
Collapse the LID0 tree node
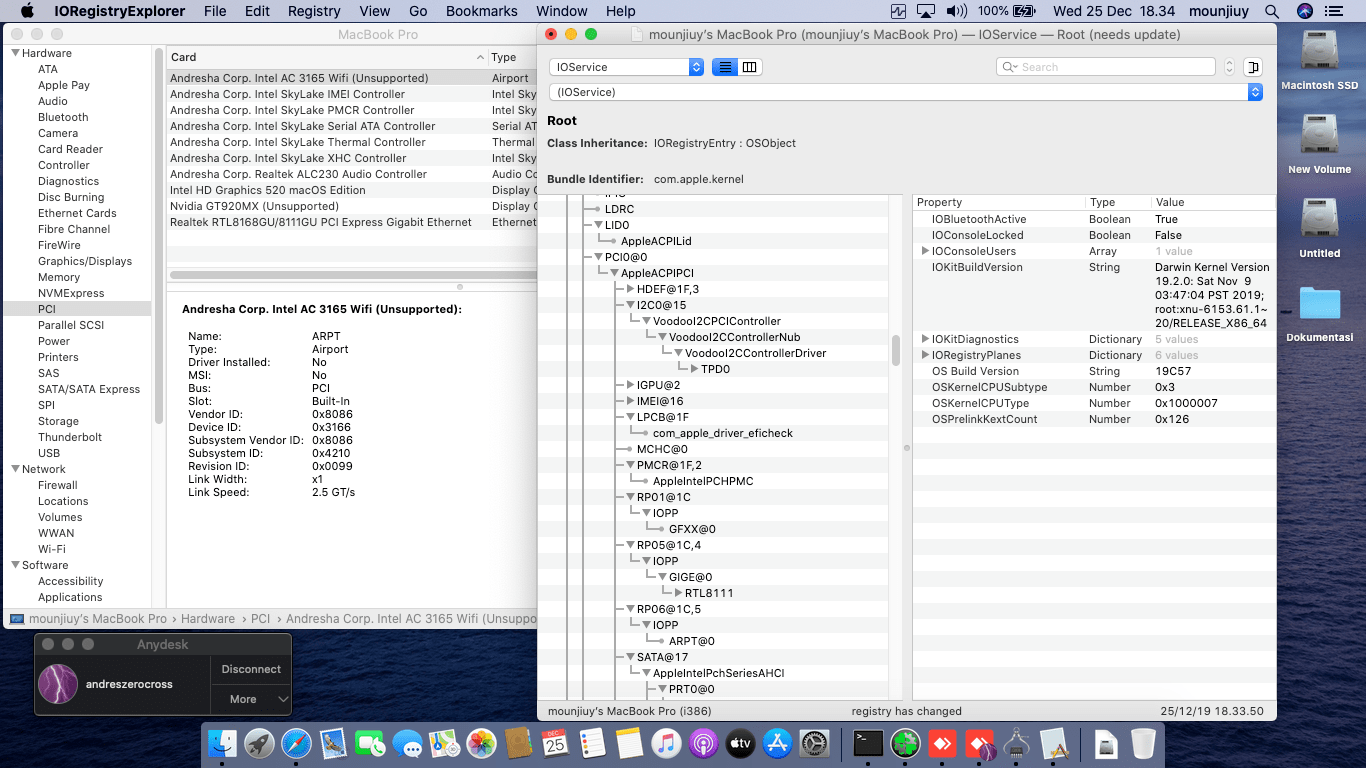[x=598, y=225]
